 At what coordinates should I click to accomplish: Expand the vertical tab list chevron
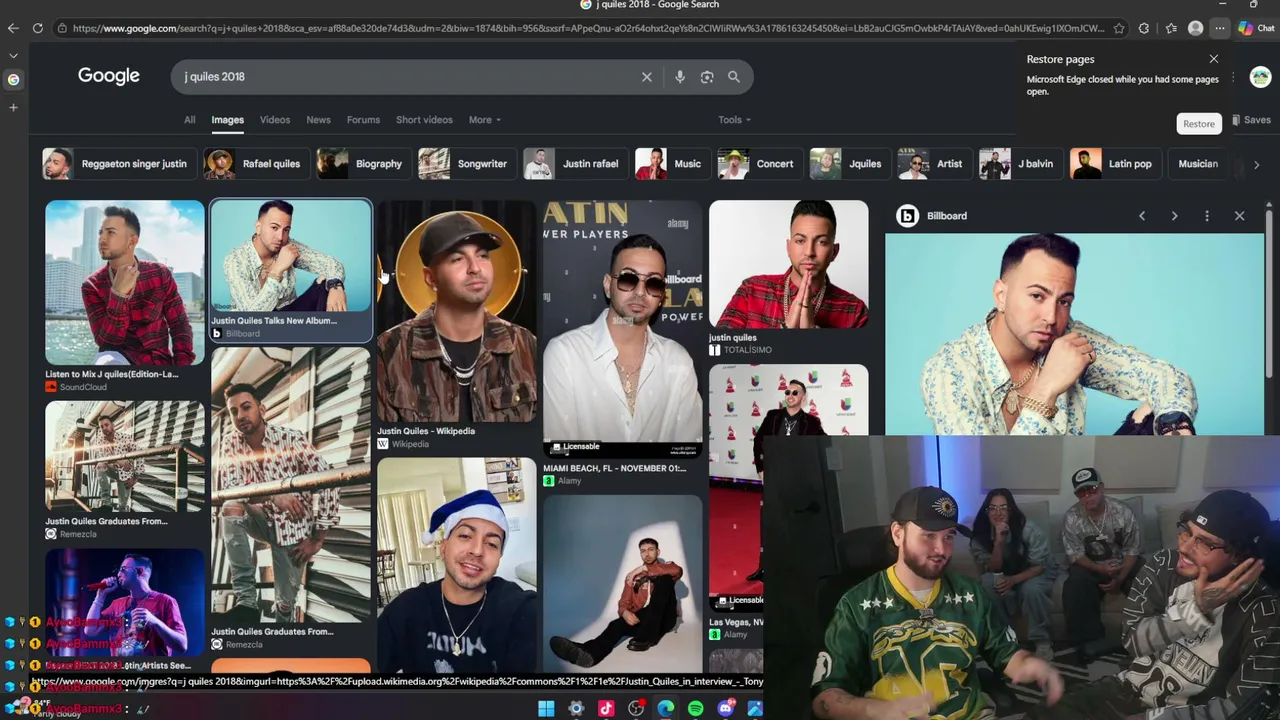click(x=13, y=56)
